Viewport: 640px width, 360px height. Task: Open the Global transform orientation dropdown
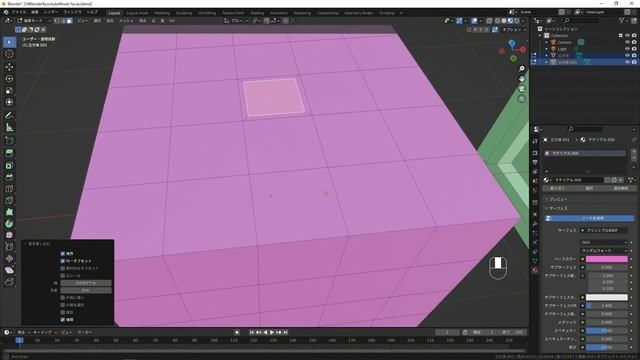[x=237, y=20]
